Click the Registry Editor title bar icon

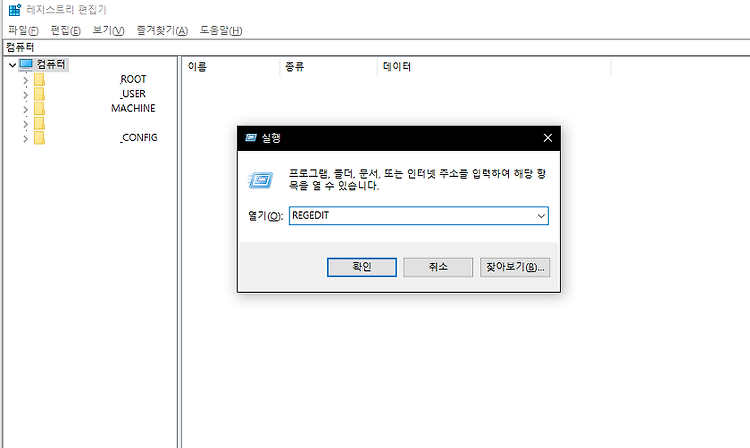click(14, 10)
